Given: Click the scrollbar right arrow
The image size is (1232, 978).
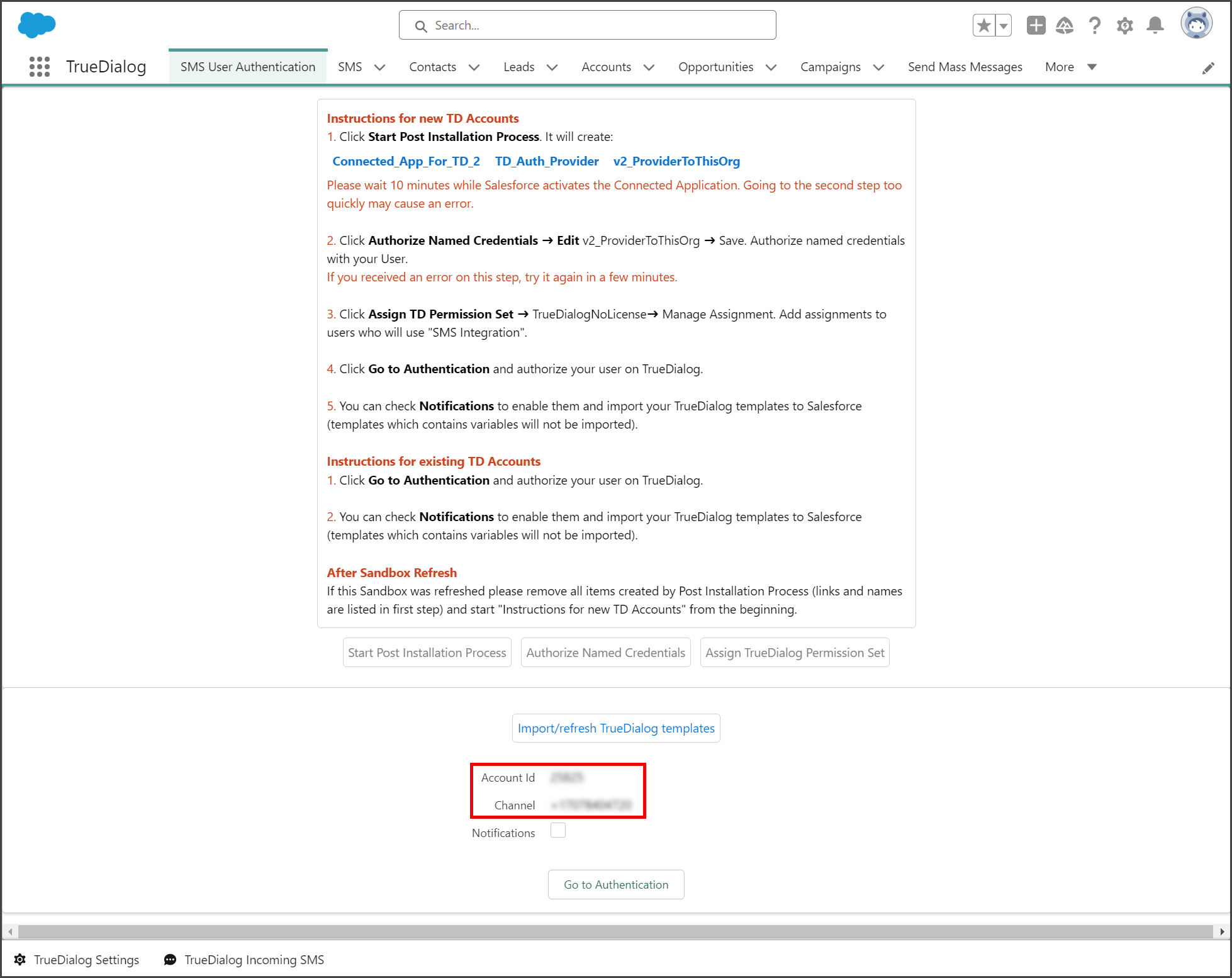Looking at the screenshot, I should pyautogui.click(x=1222, y=931).
